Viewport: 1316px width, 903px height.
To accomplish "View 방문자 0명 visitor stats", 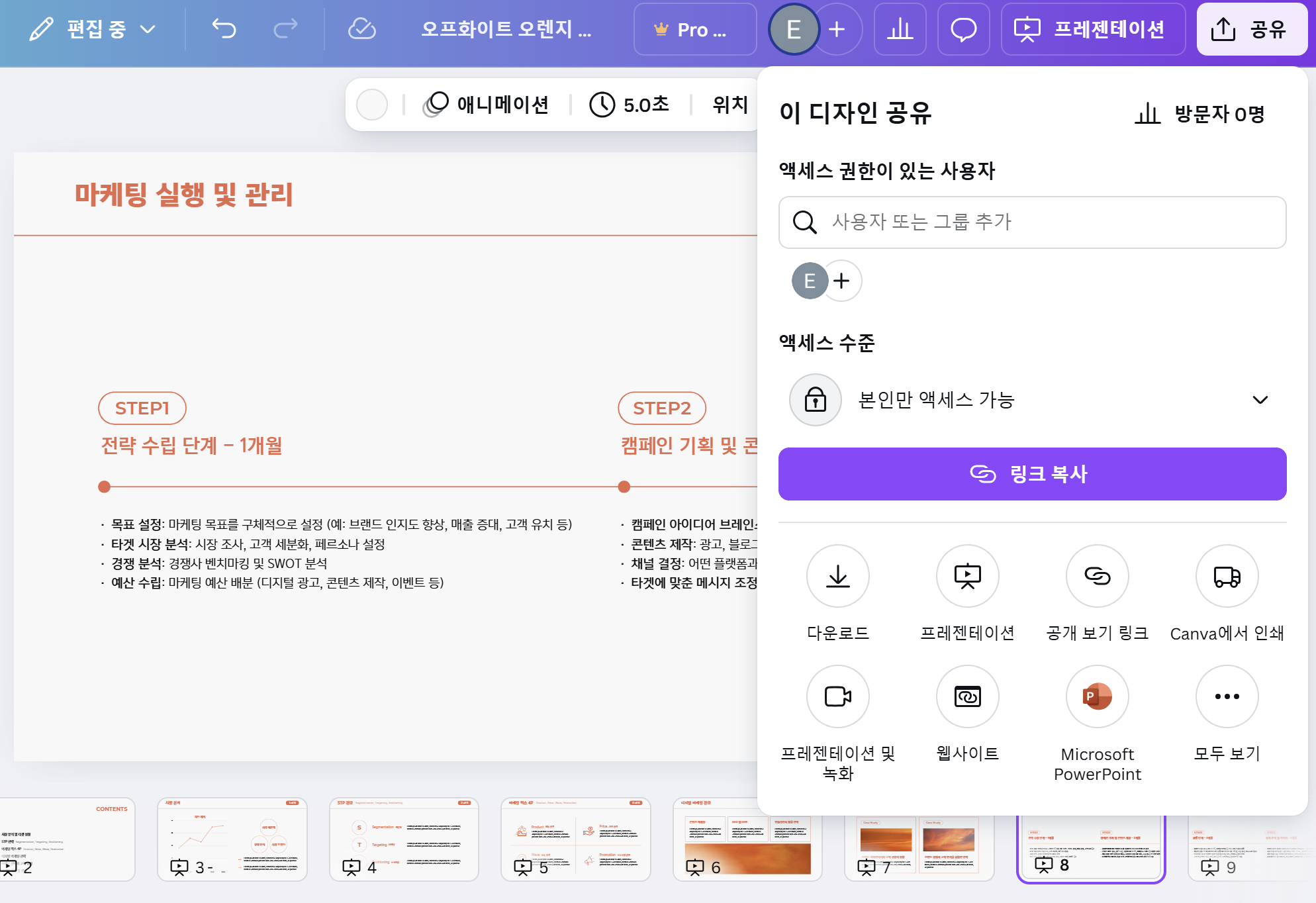I will pyautogui.click(x=1199, y=114).
